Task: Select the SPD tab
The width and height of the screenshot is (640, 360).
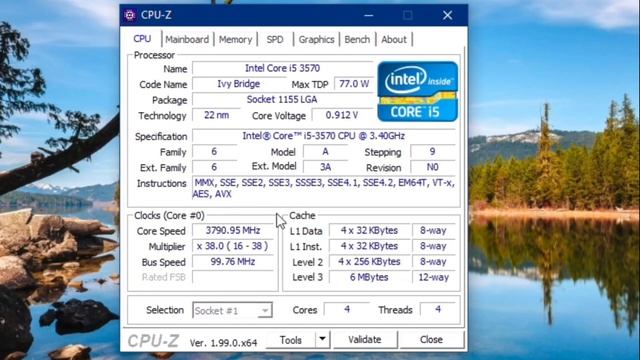Action: 275,40
